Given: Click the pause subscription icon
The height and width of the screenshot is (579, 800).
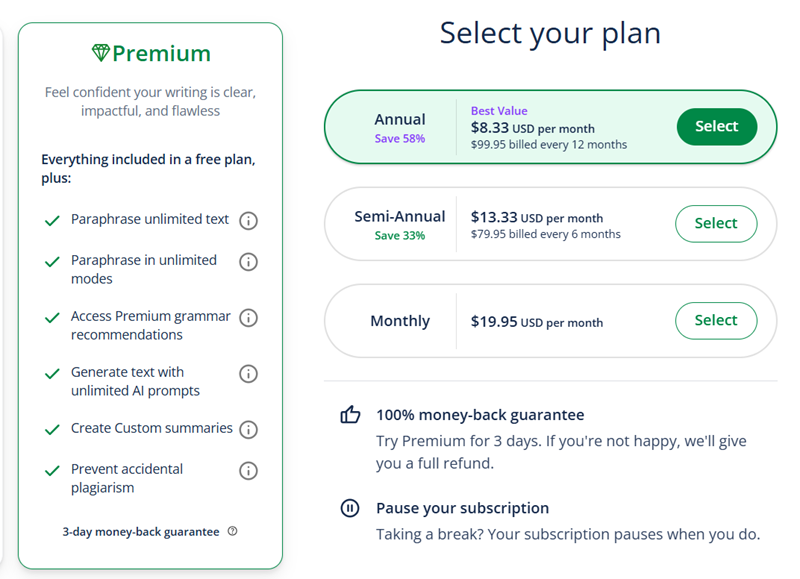Looking at the screenshot, I should pyautogui.click(x=350, y=508).
